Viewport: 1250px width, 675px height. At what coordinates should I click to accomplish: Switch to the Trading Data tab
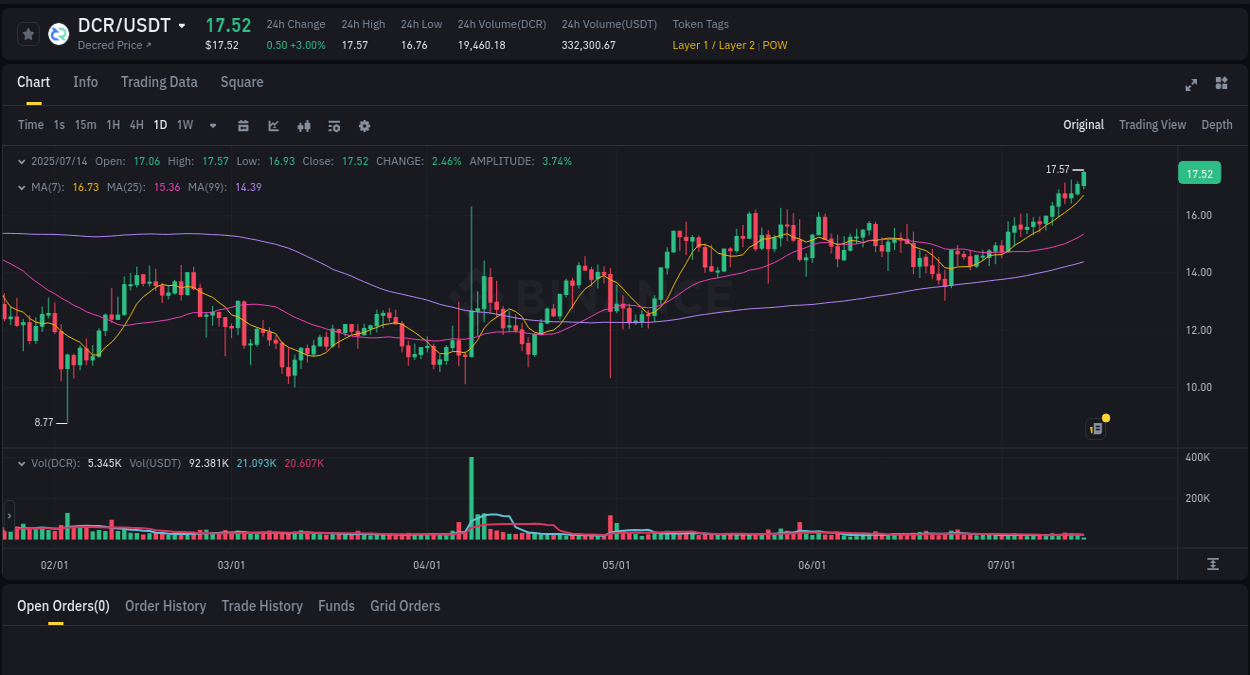[x=159, y=82]
